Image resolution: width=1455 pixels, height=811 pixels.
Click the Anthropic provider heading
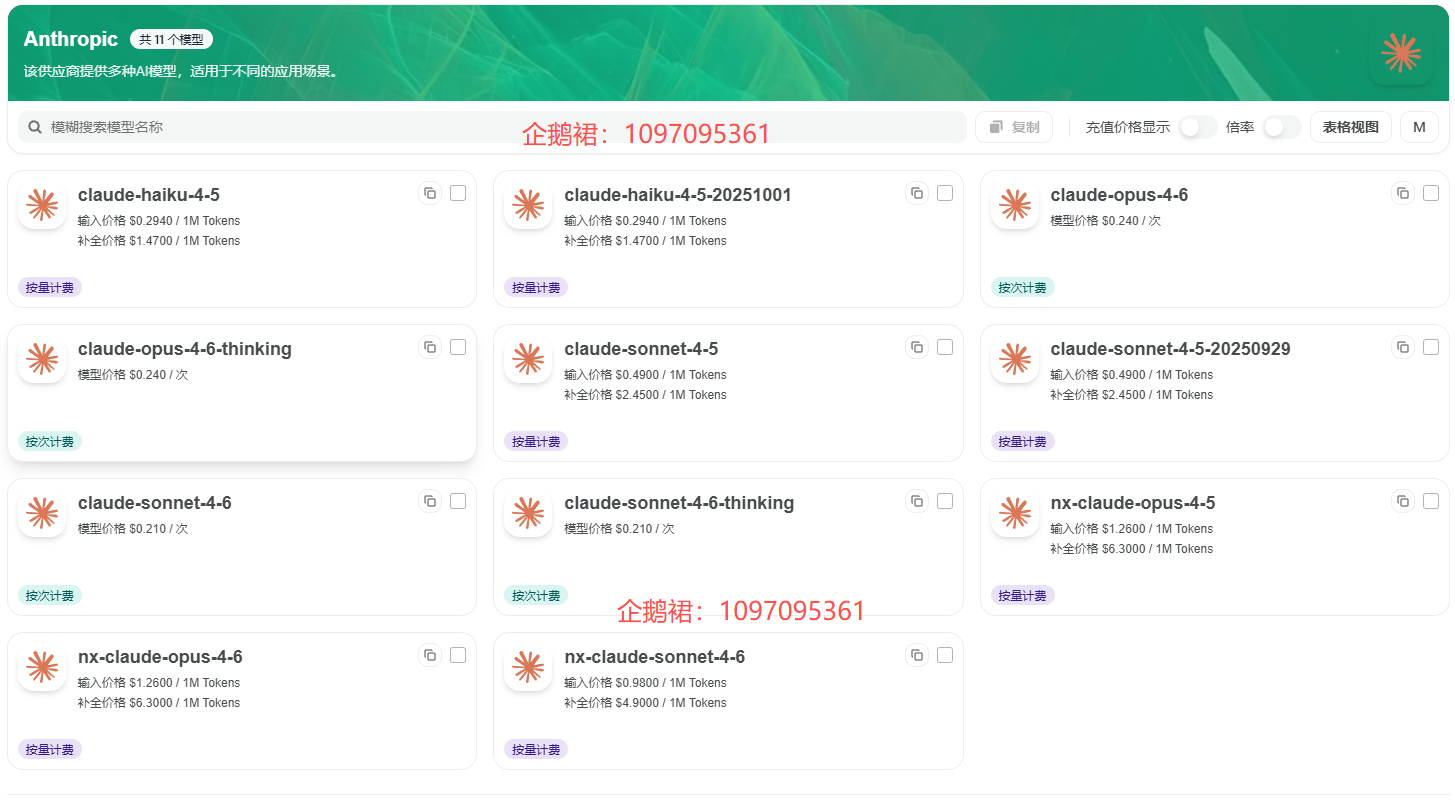[x=71, y=40]
